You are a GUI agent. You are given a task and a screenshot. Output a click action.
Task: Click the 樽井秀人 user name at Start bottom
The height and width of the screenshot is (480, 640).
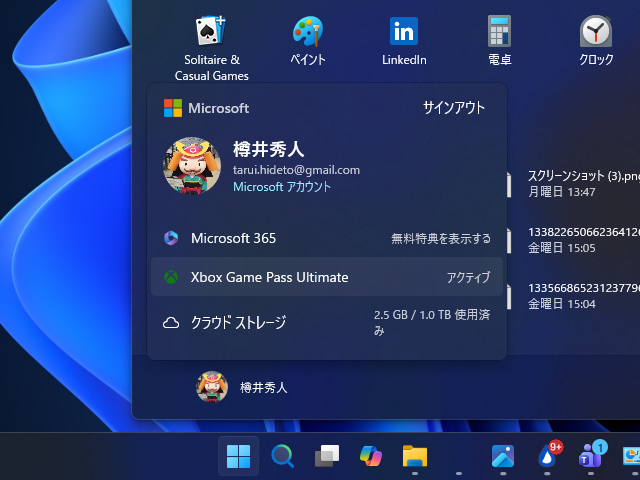[x=264, y=387]
